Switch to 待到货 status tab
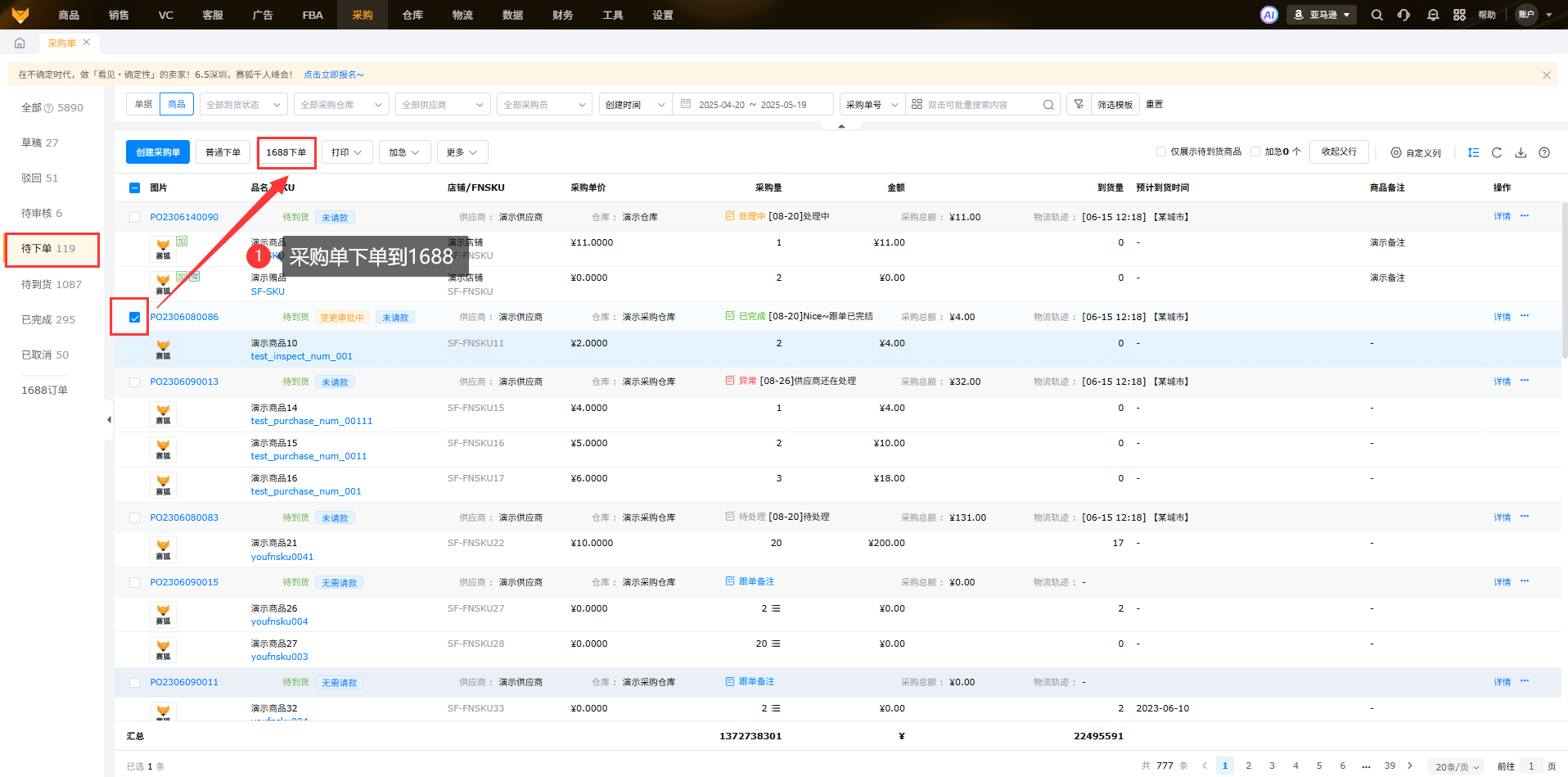The image size is (1568, 777). tap(52, 284)
